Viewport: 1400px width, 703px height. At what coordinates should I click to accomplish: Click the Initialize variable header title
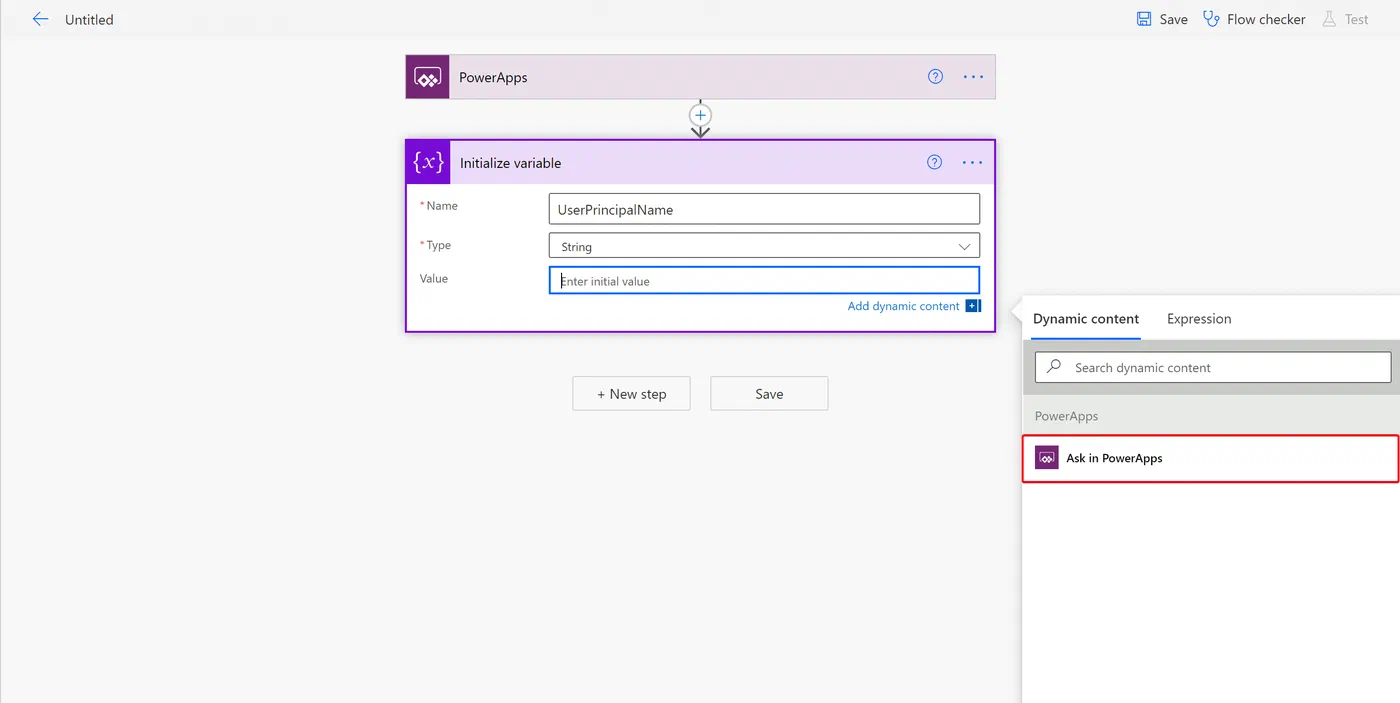(x=510, y=163)
